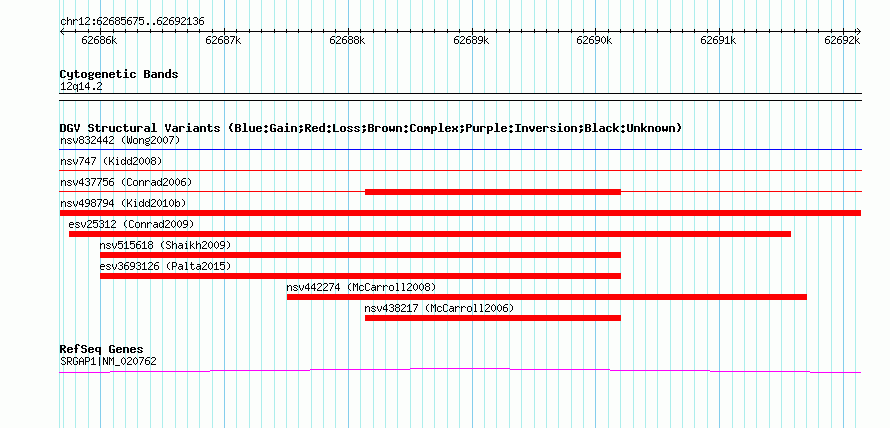The width and height of the screenshot is (890, 428).
Task: Click the 62686k ruler tick label
Action: click(99, 40)
